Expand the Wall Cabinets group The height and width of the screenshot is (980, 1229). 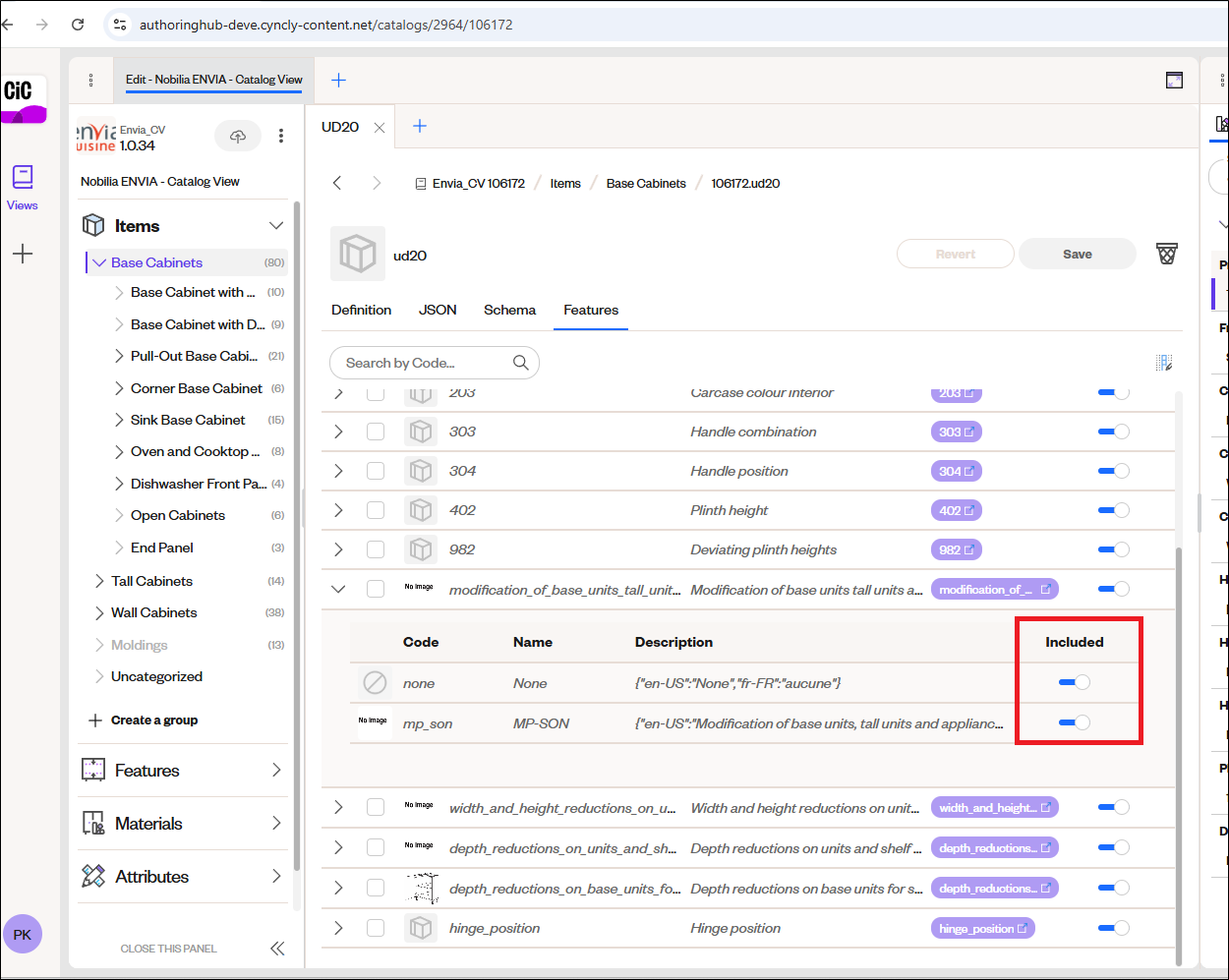(x=99, y=612)
